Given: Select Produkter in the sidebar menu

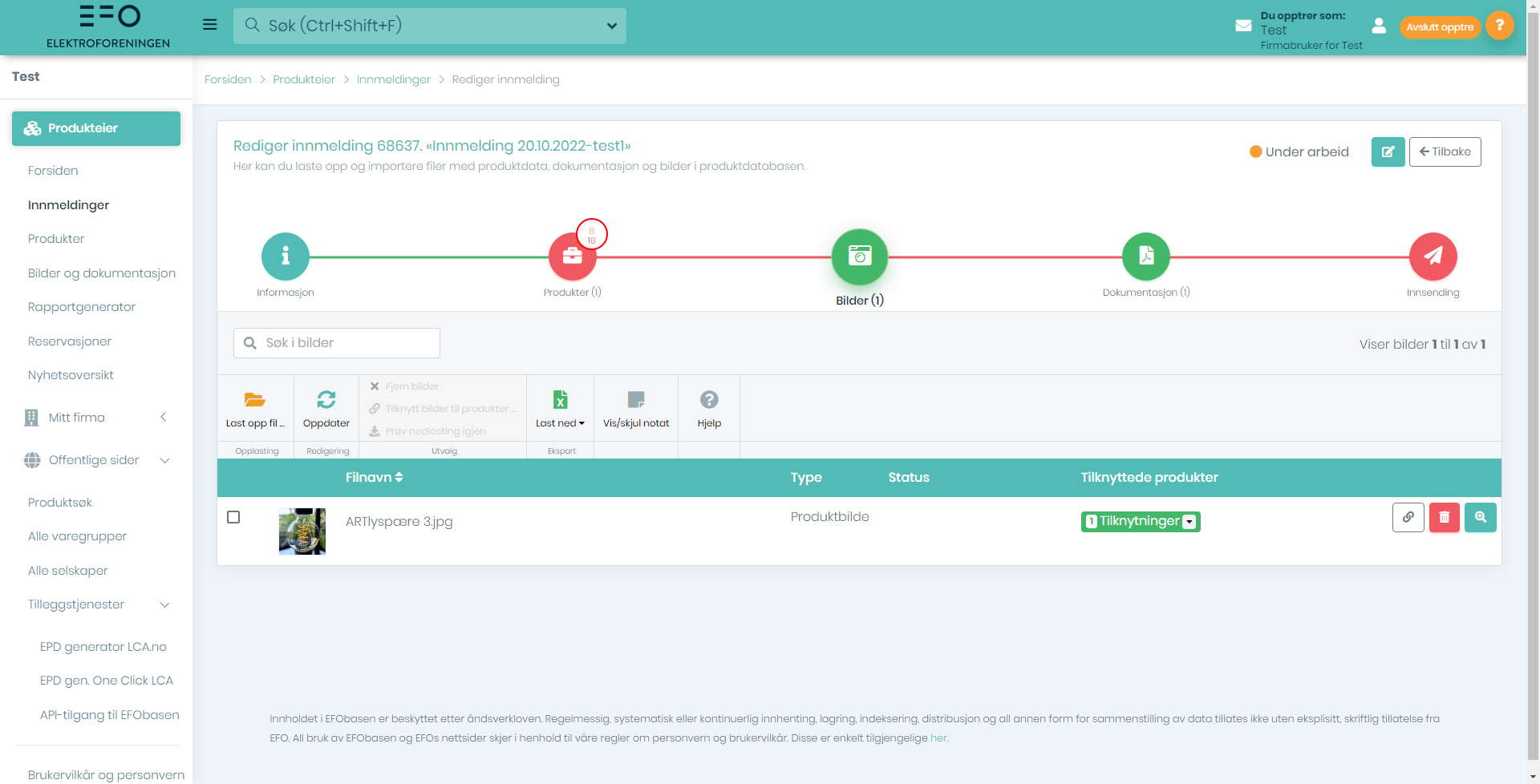Looking at the screenshot, I should click(x=56, y=239).
